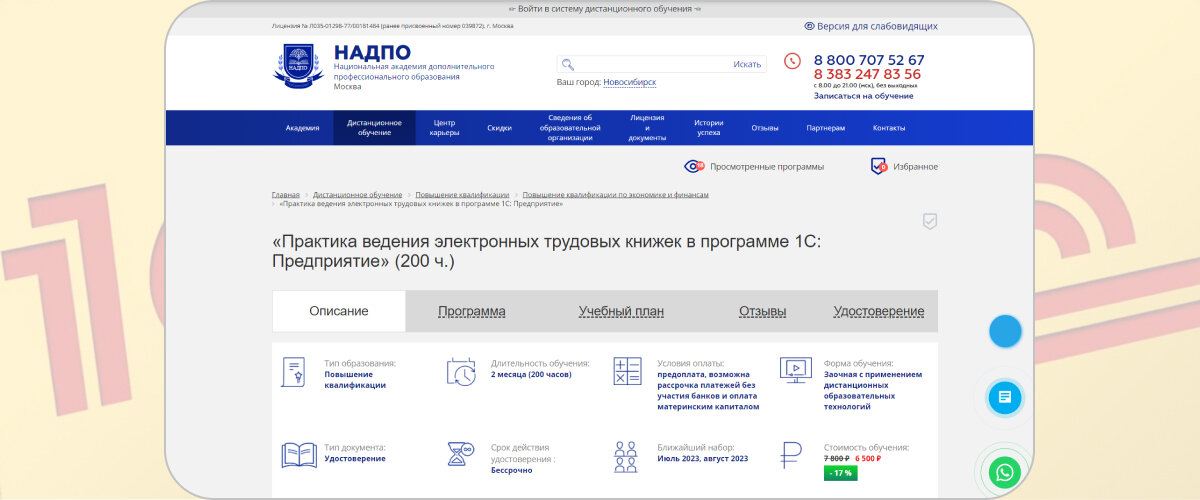Click the eye icon for visually impaired version
Viewport: 1200px width, 500px height.
809,27
